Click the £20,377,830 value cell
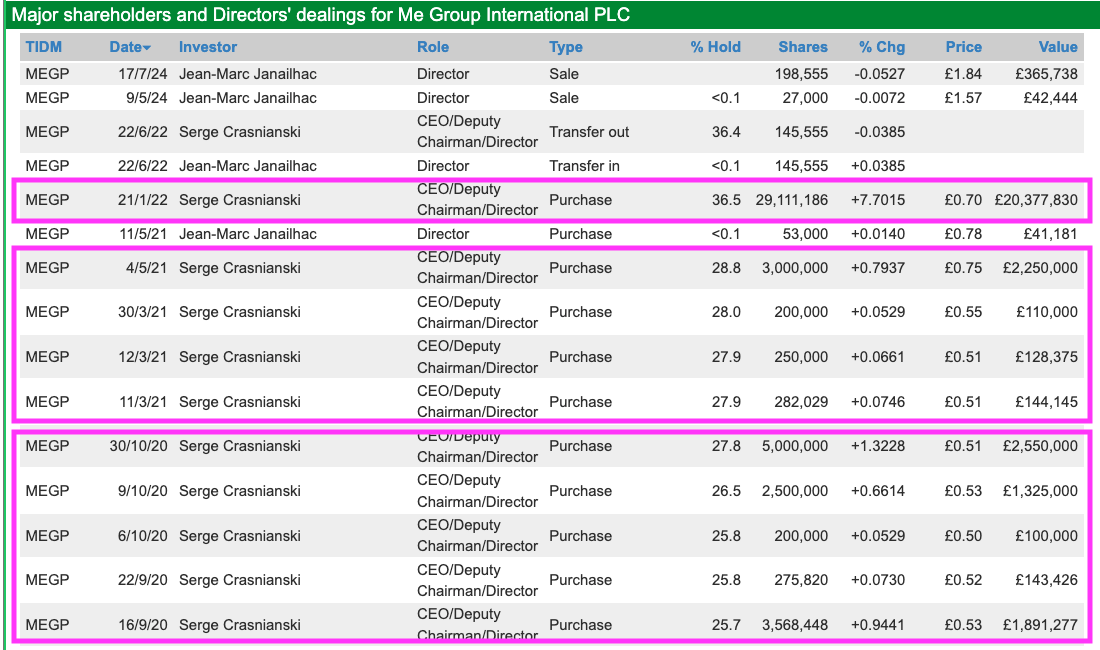The height and width of the screenshot is (650, 1100). coord(1035,200)
